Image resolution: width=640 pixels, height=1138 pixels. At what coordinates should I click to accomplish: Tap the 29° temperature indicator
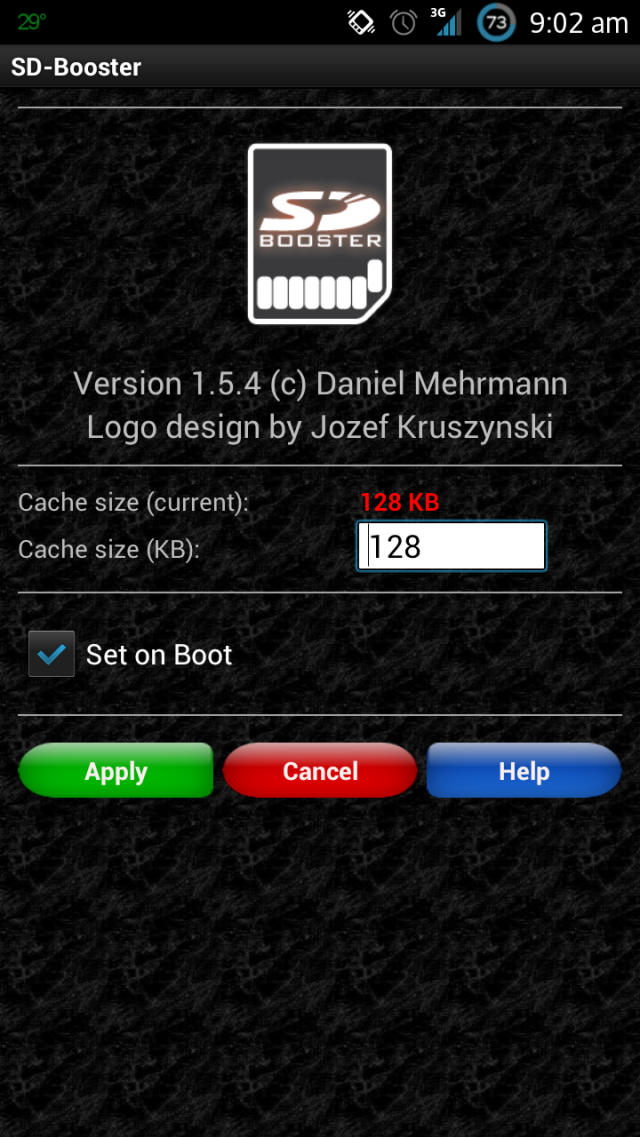32,22
